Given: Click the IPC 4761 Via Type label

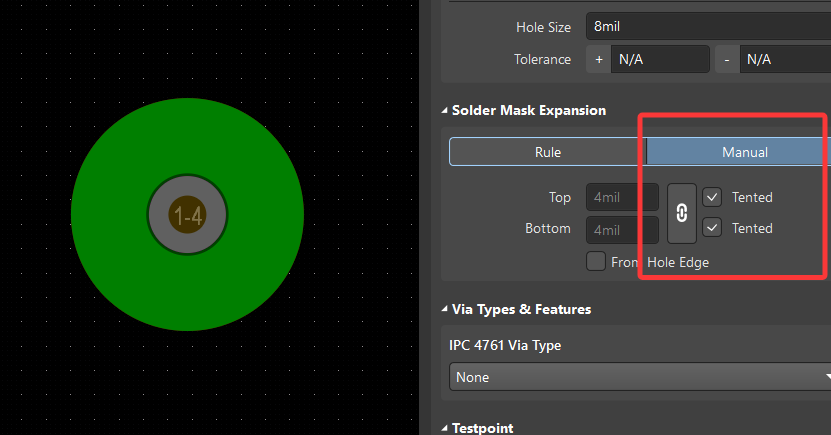Looking at the screenshot, I should point(505,345).
